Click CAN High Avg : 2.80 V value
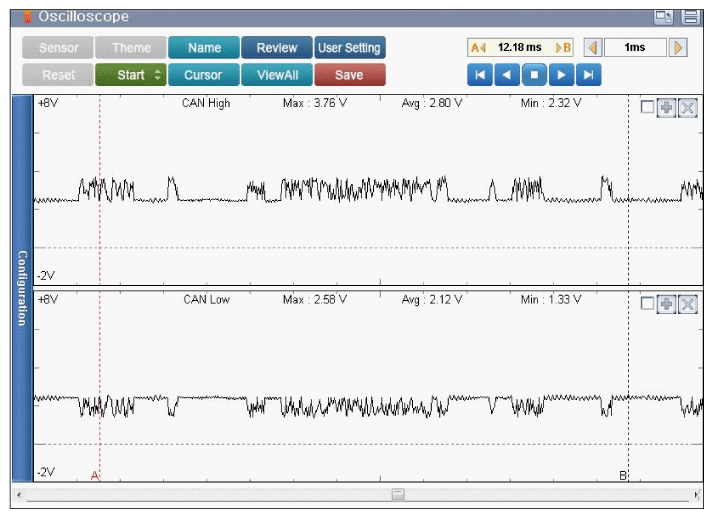713x518 pixels. [x=432, y=103]
